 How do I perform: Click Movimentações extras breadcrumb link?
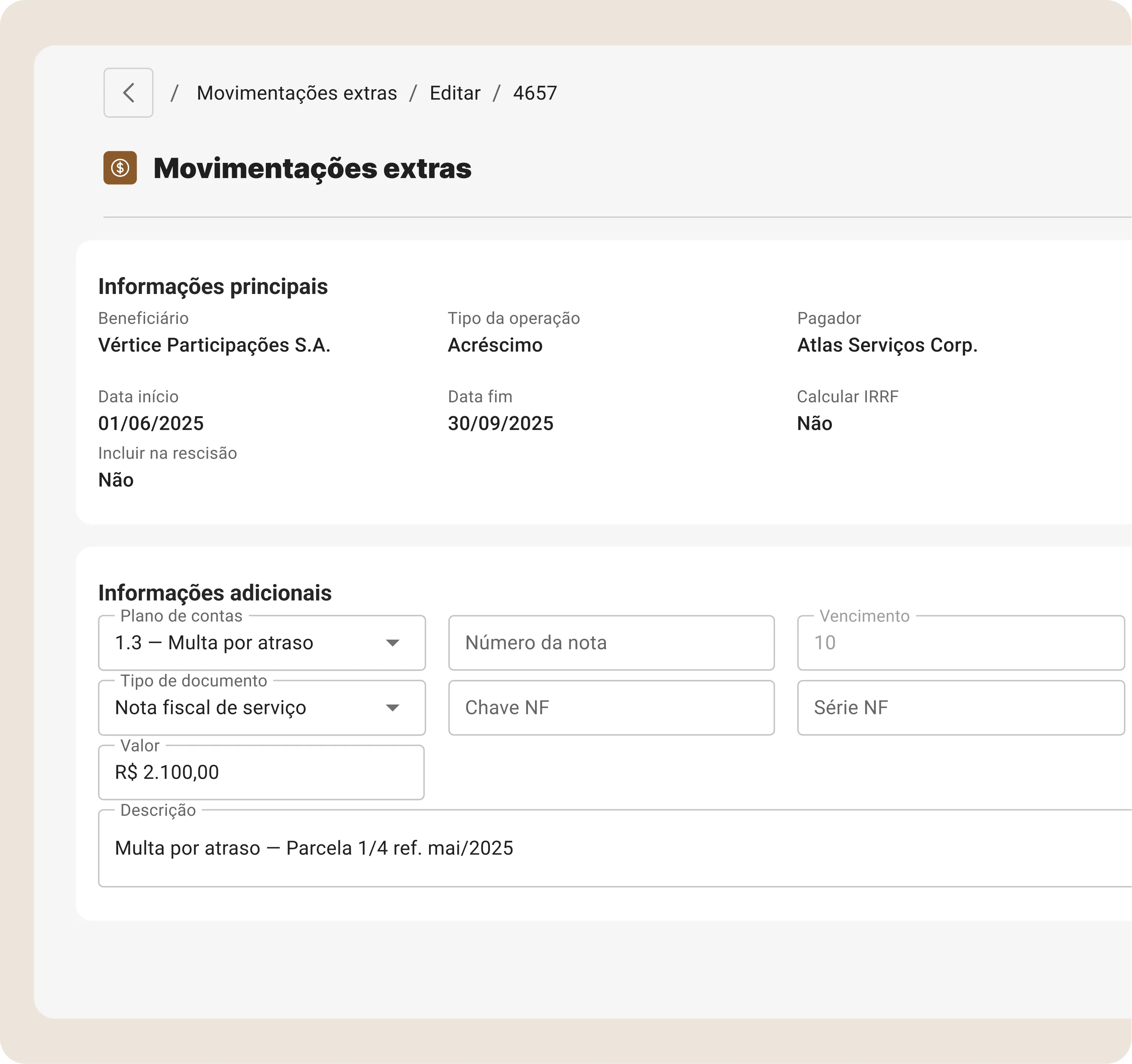point(297,93)
